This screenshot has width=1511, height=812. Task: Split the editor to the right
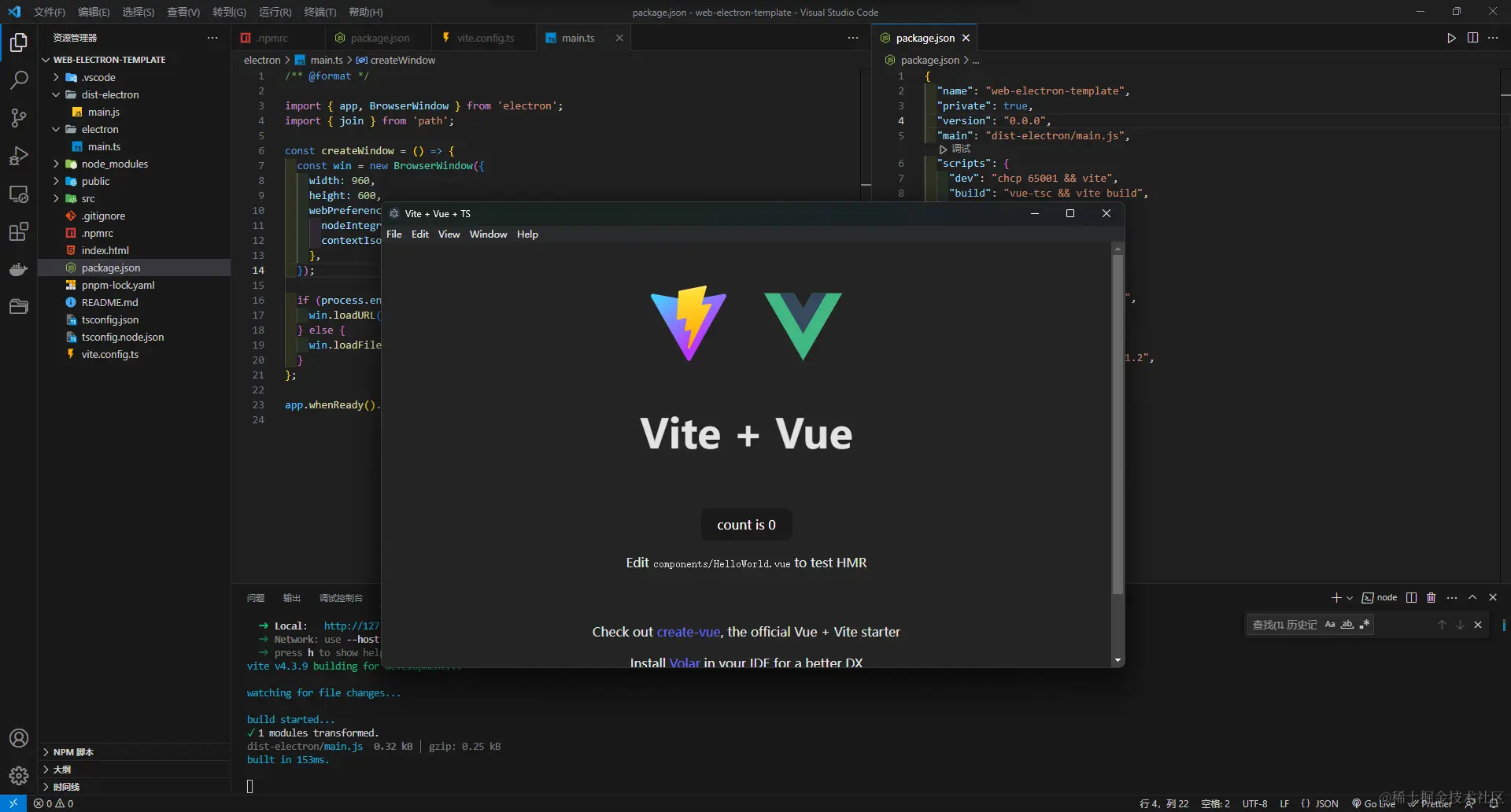pos(1472,38)
